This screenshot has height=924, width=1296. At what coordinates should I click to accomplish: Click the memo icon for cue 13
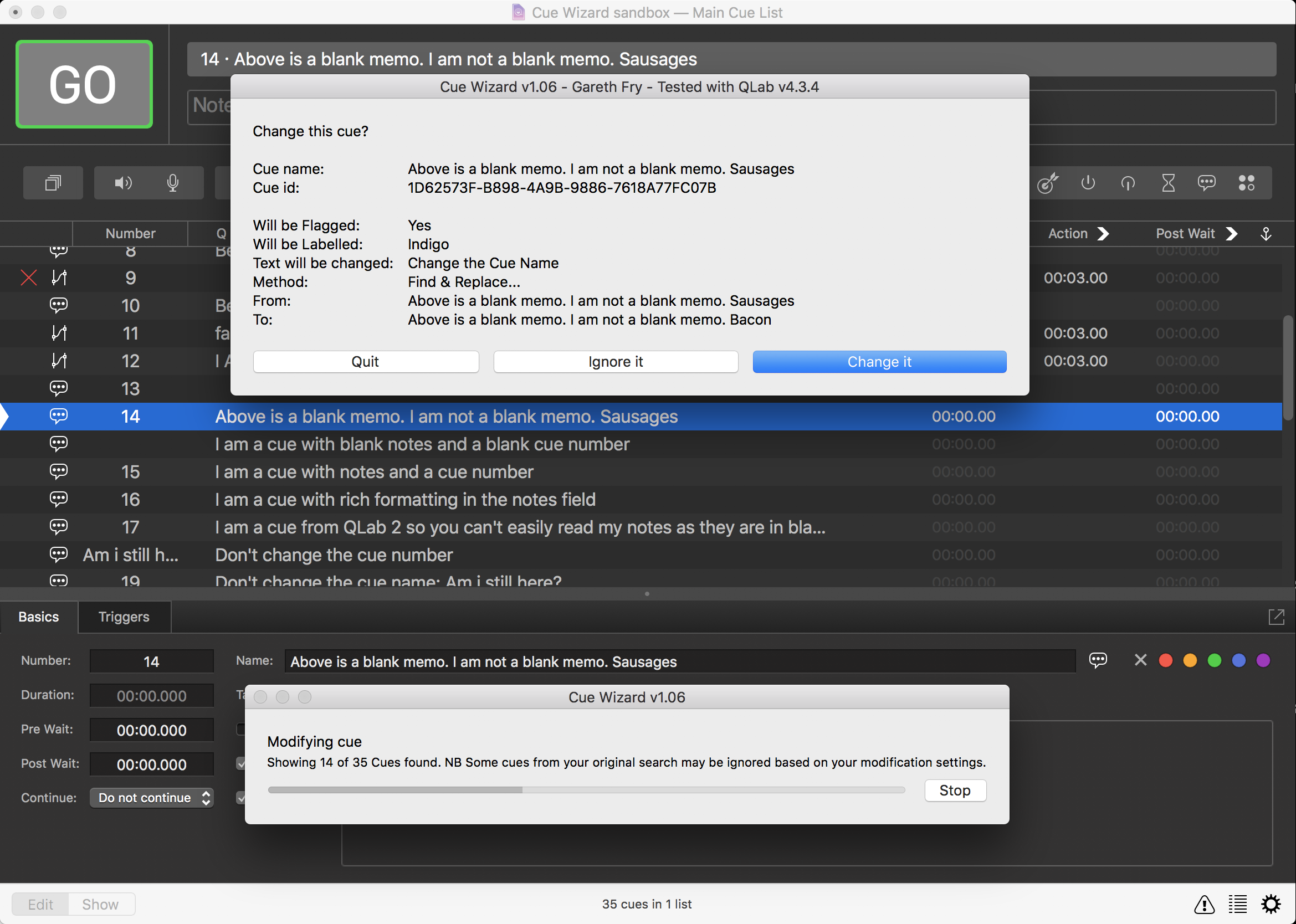(x=59, y=388)
